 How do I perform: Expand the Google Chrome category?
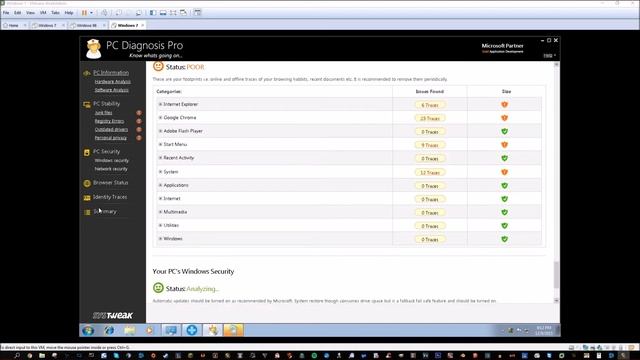point(160,118)
